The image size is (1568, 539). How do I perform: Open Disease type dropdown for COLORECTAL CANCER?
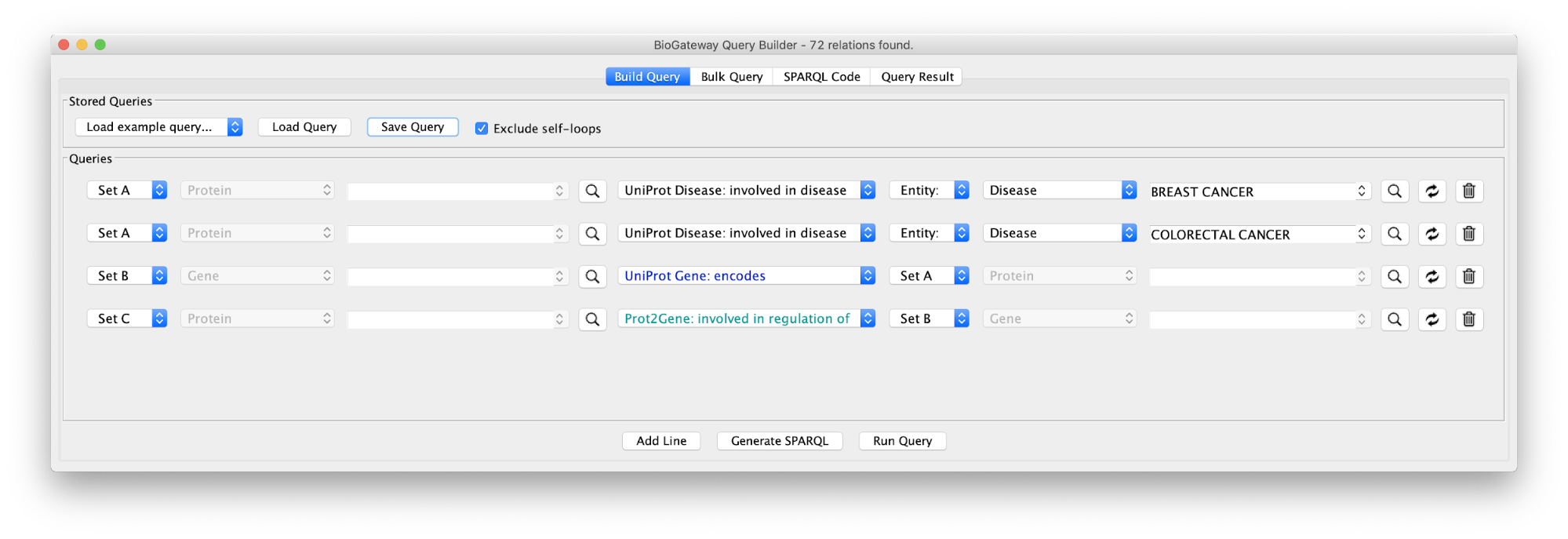(1059, 233)
